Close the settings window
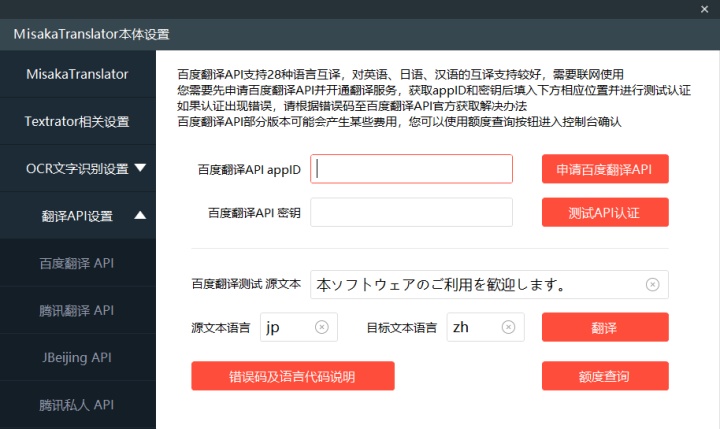This screenshot has height=429, width=720. tap(704, 9)
